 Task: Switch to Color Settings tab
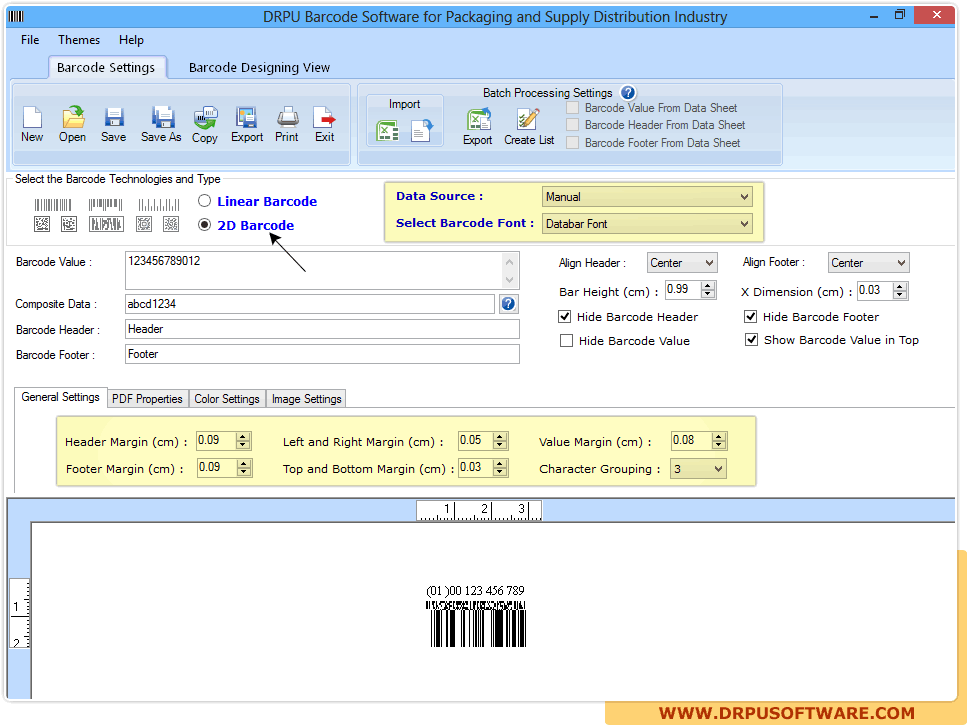click(x=227, y=399)
